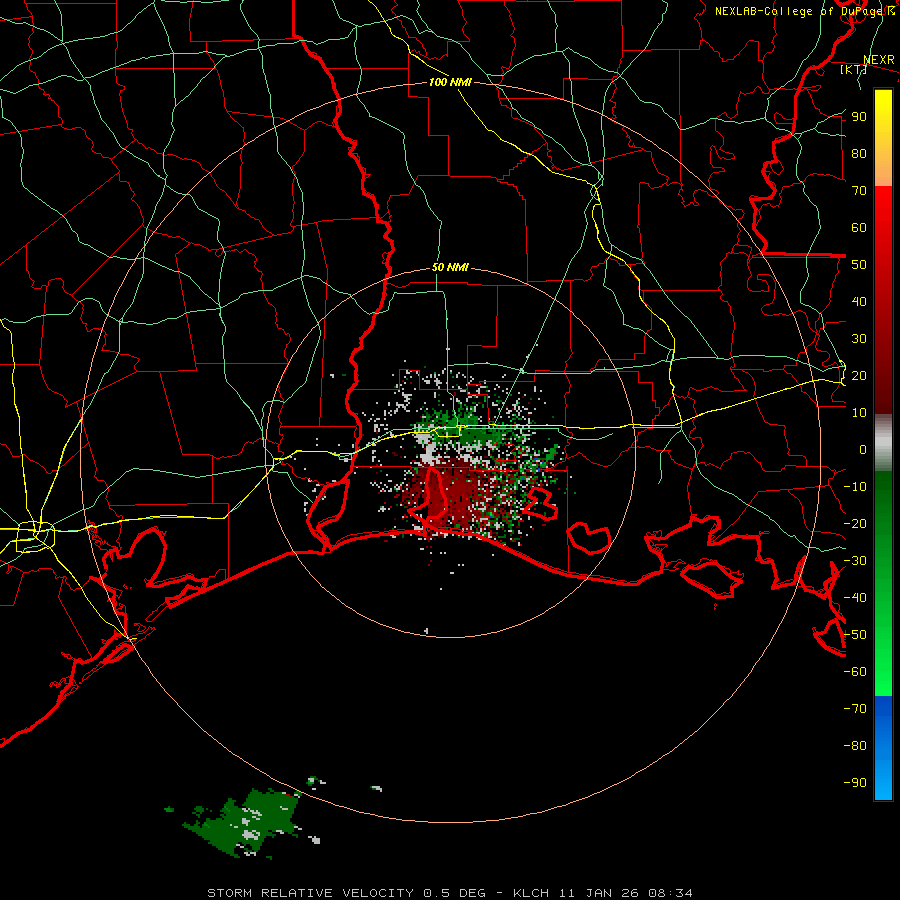
Task: Click the 30 value on velocity scale
Action: pyautogui.click(x=859, y=339)
